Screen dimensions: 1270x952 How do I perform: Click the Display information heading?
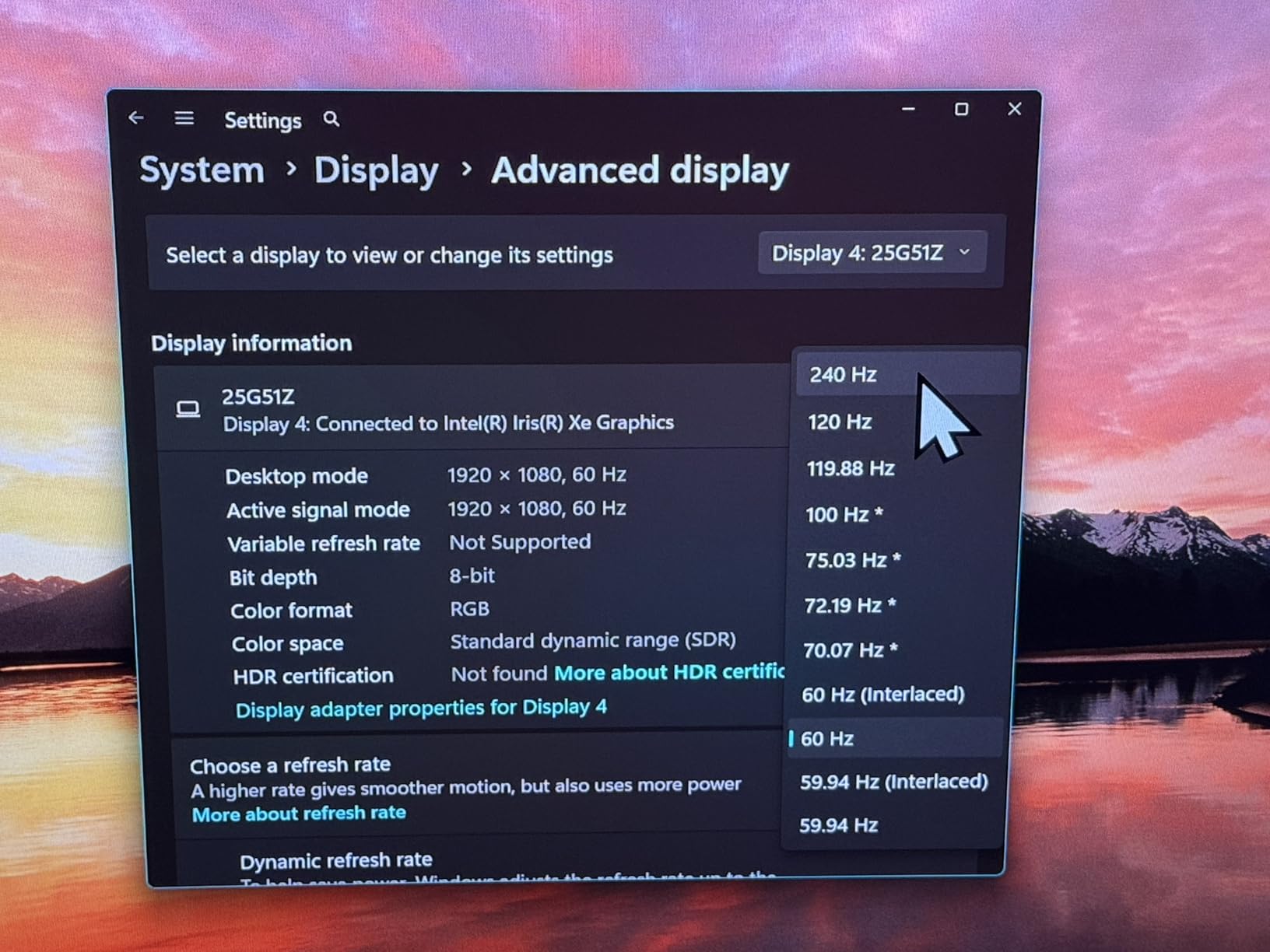coord(251,343)
